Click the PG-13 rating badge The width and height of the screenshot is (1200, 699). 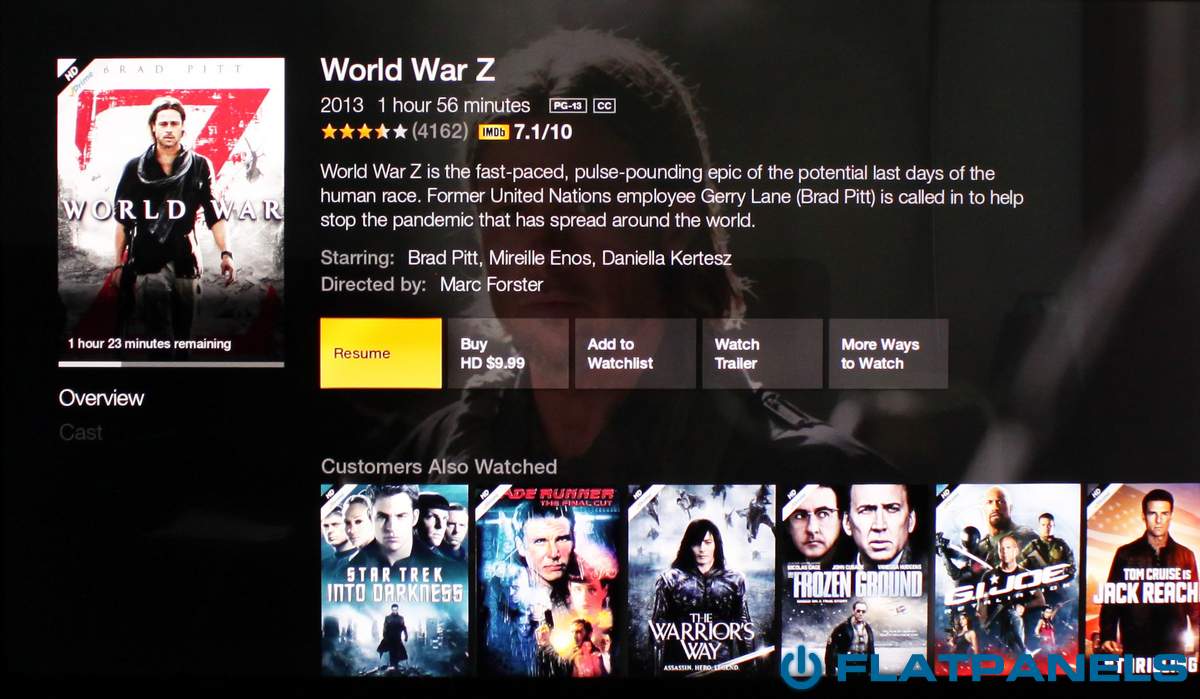[568, 105]
